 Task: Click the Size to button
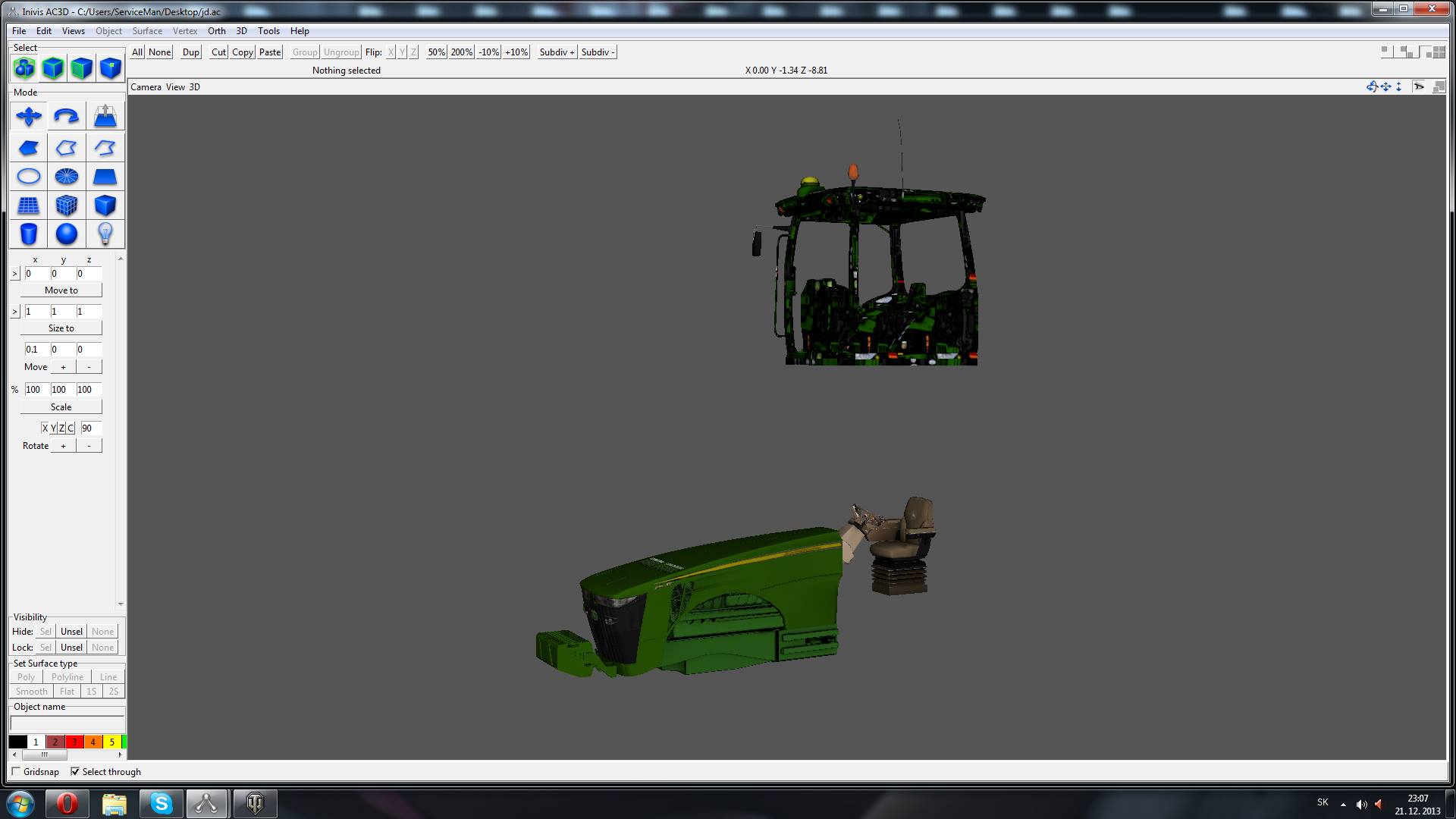(x=61, y=328)
